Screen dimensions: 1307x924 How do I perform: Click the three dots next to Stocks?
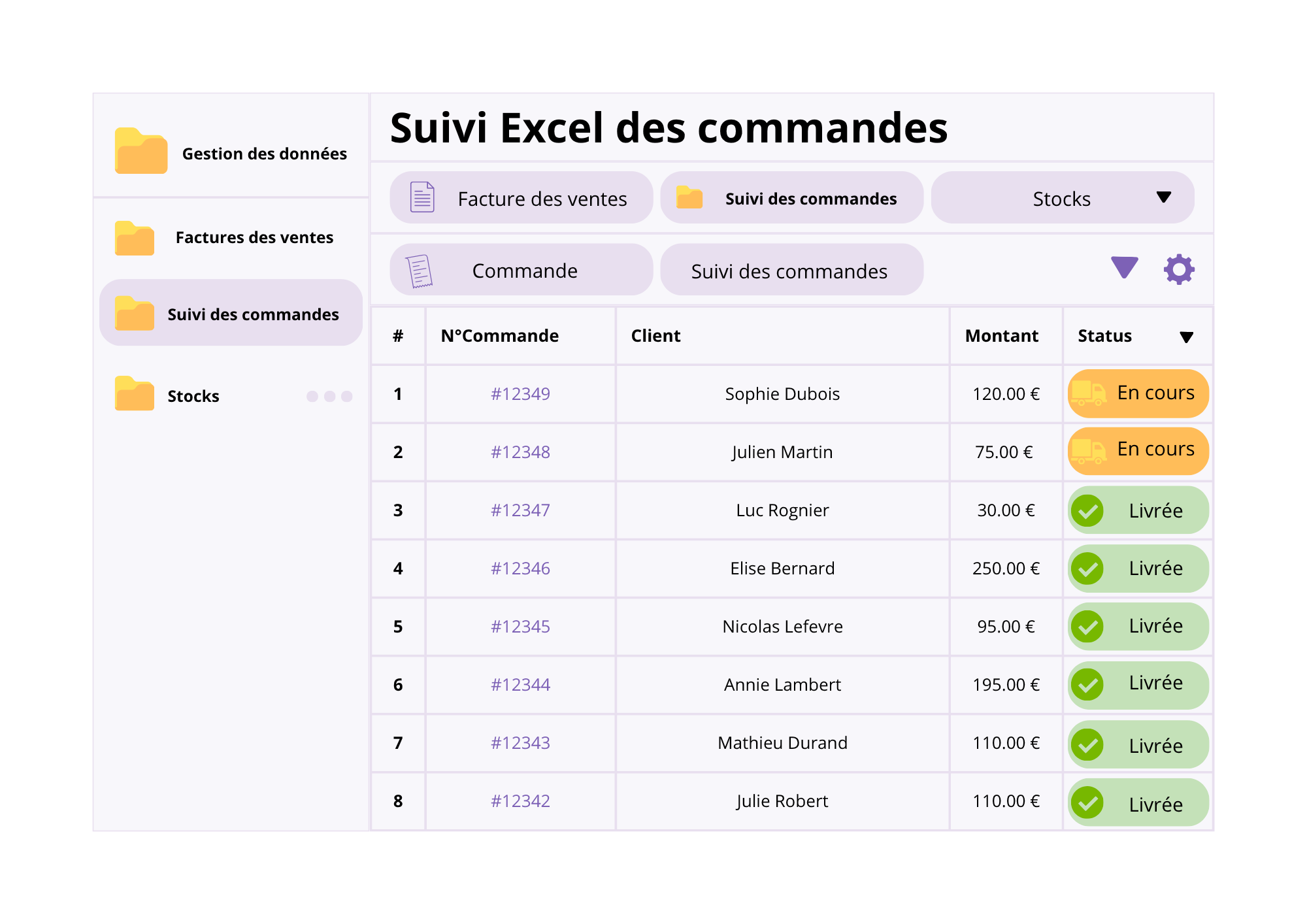point(329,396)
